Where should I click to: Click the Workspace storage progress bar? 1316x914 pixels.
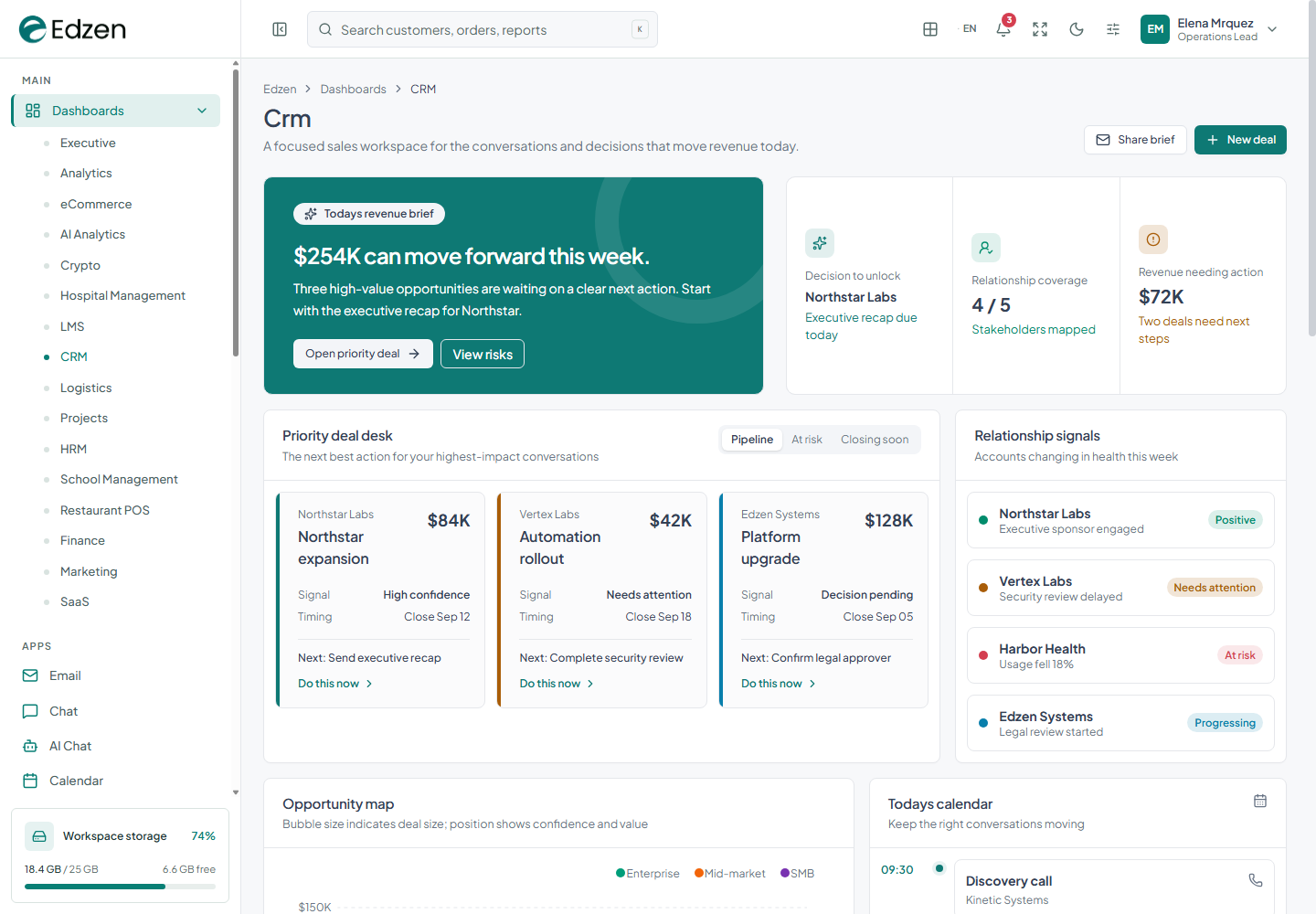[120, 887]
